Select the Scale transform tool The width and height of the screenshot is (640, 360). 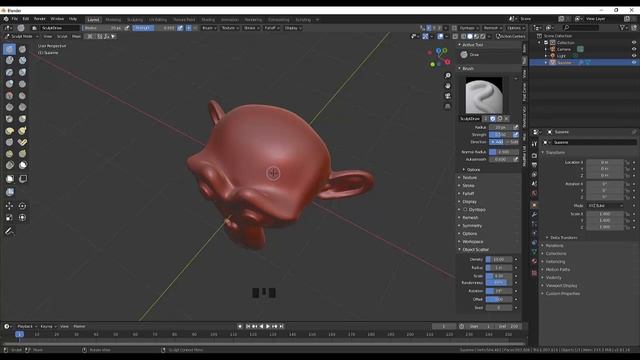click(9, 218)
